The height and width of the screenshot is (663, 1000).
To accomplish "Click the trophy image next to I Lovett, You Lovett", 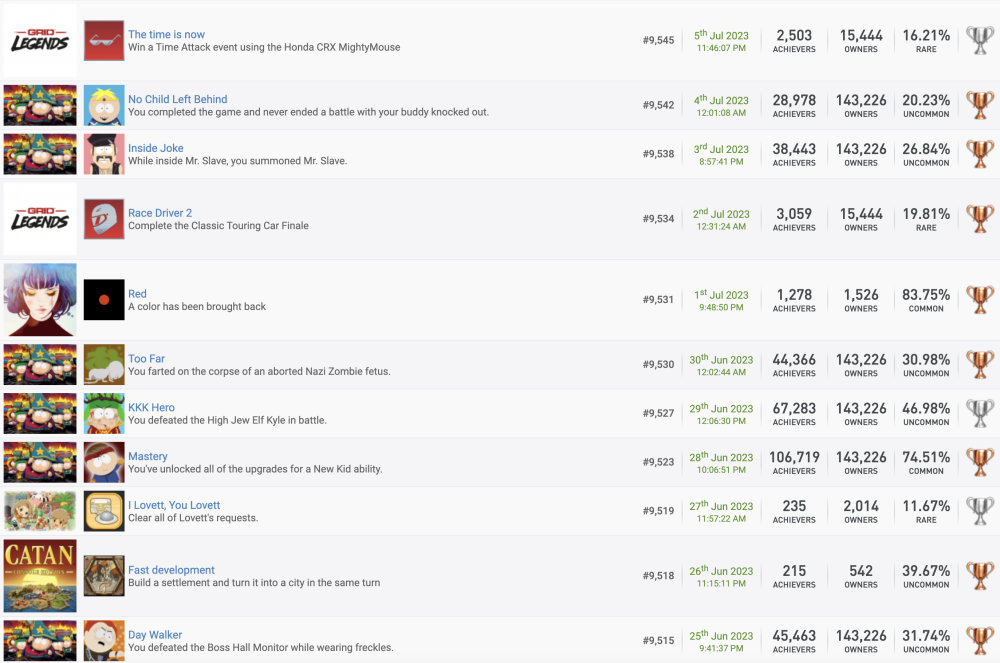I will pyautogui.click(x=104, y=511).
